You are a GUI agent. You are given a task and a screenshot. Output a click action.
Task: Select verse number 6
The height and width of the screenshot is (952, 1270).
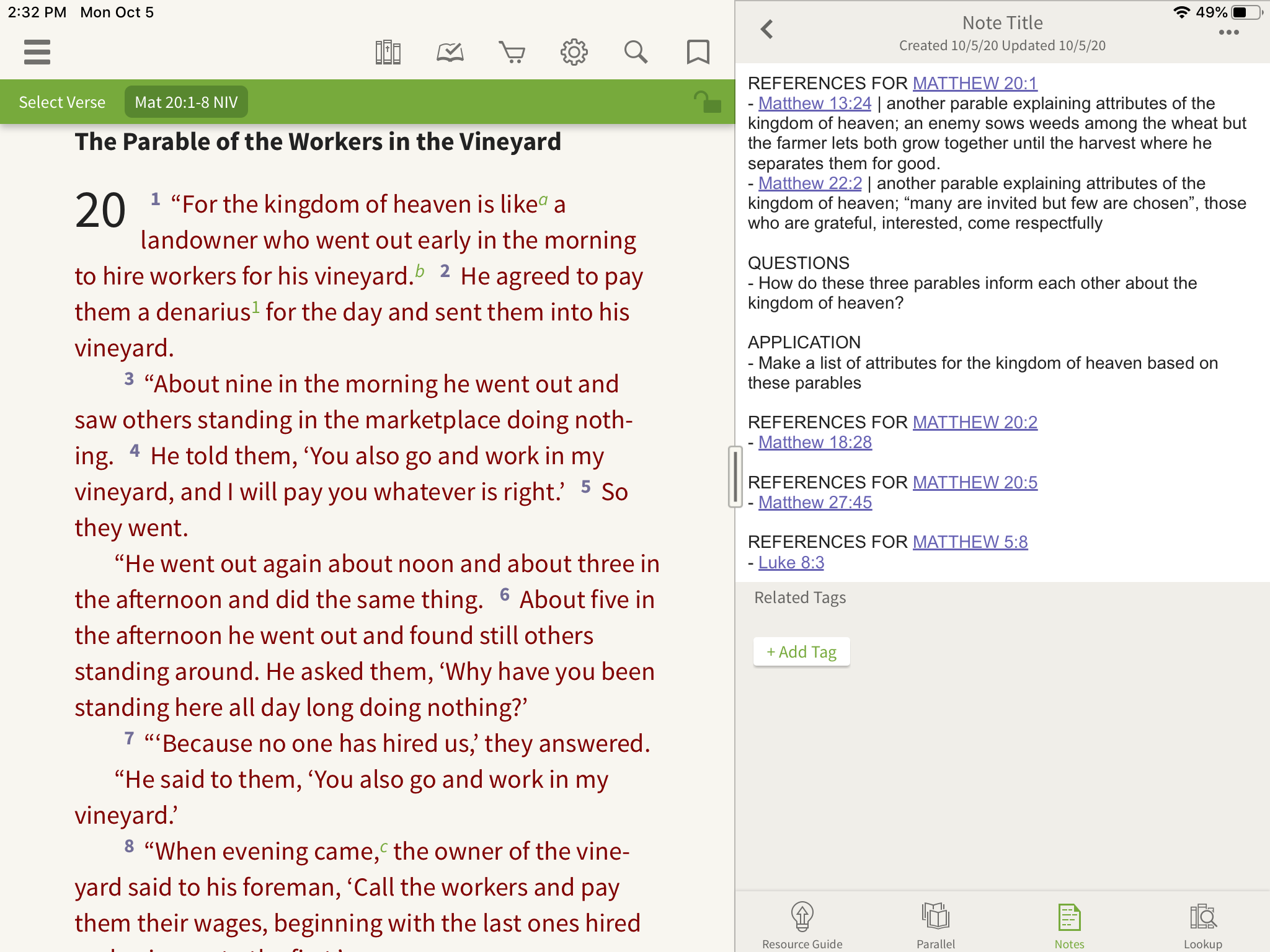coord(505,594)
